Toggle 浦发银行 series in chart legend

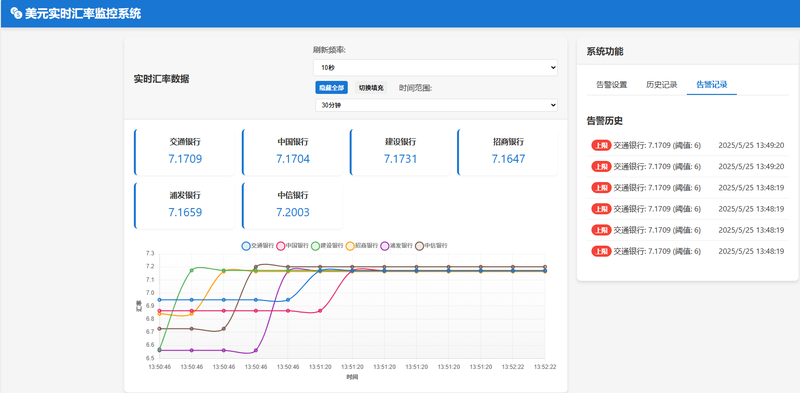(x=396, y=245)
